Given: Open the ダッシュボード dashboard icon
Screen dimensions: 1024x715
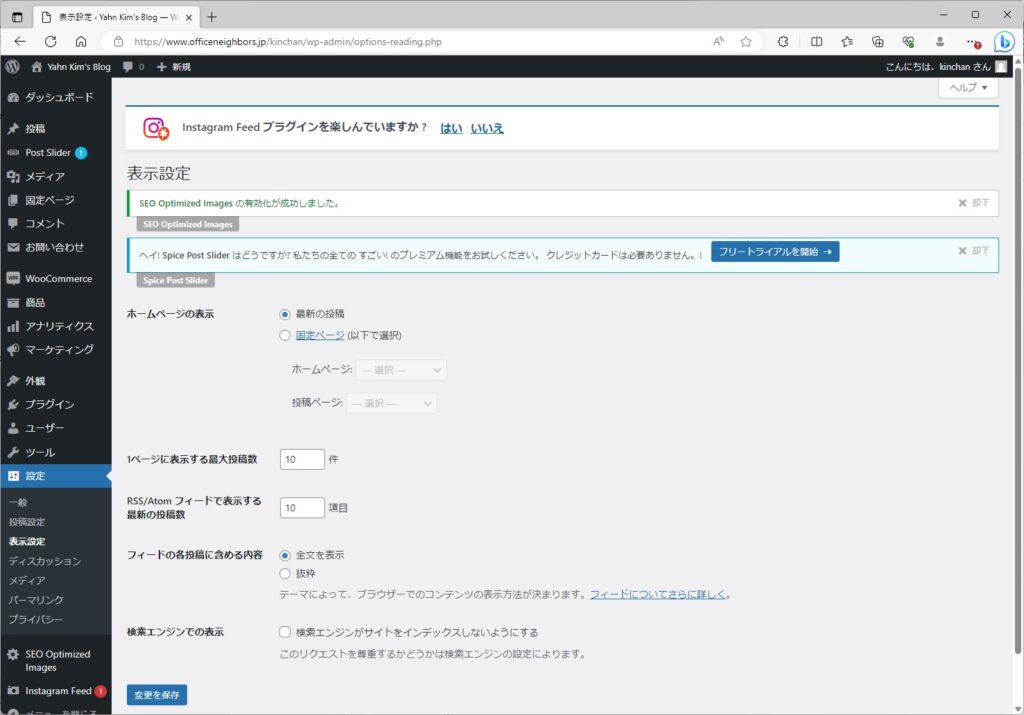Looking at the screenshot, I should [13, 98].
